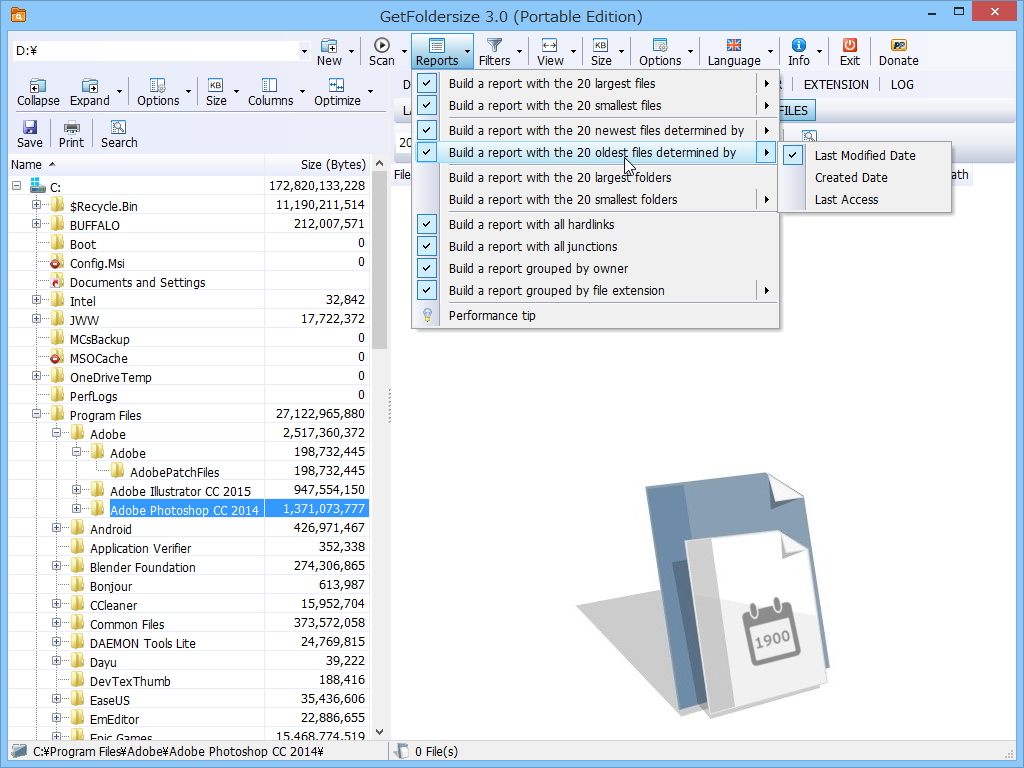Sort by the Name column header
Screen dimensions: 1024x768
tap(136, 165)
